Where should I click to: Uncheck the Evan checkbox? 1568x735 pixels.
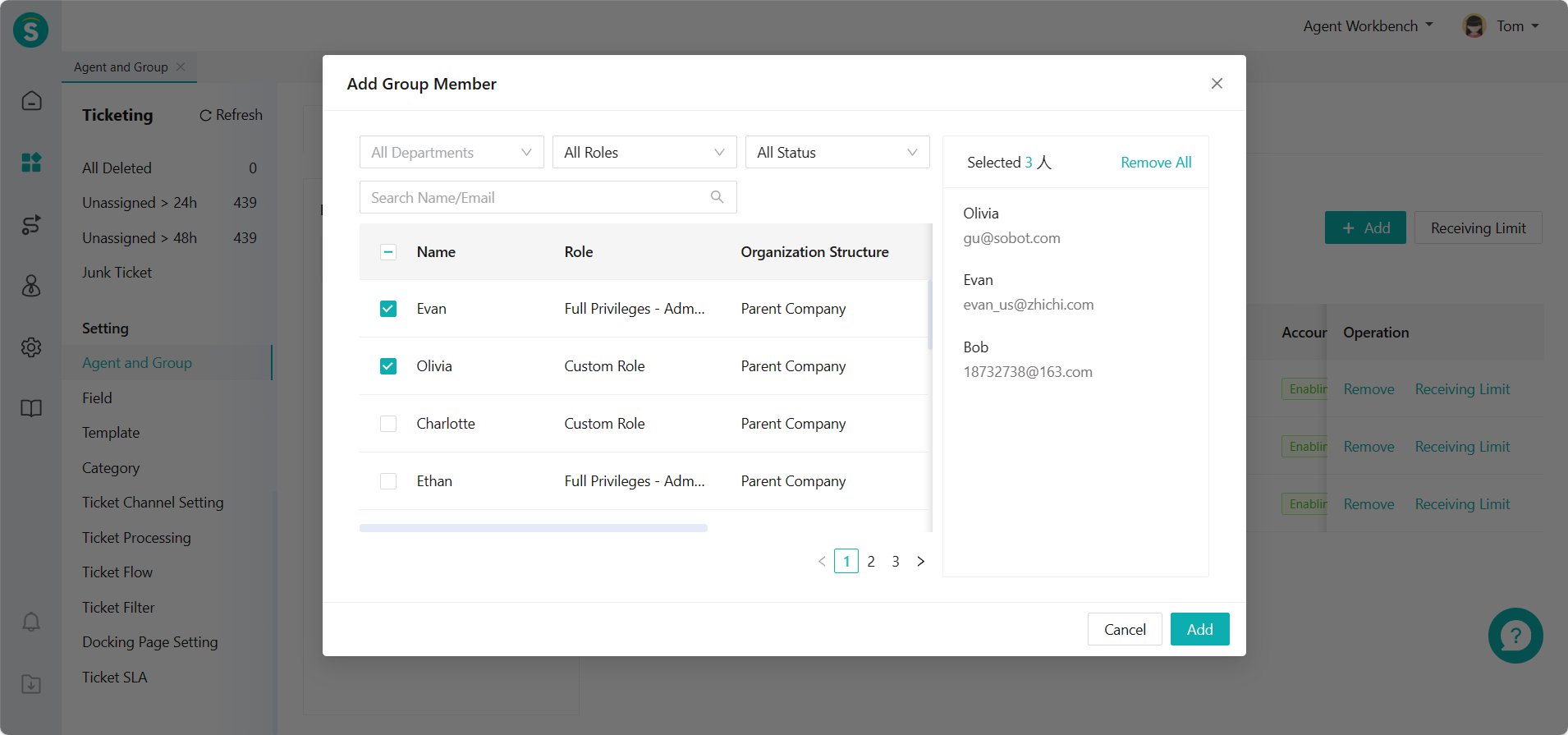(388, 309)
